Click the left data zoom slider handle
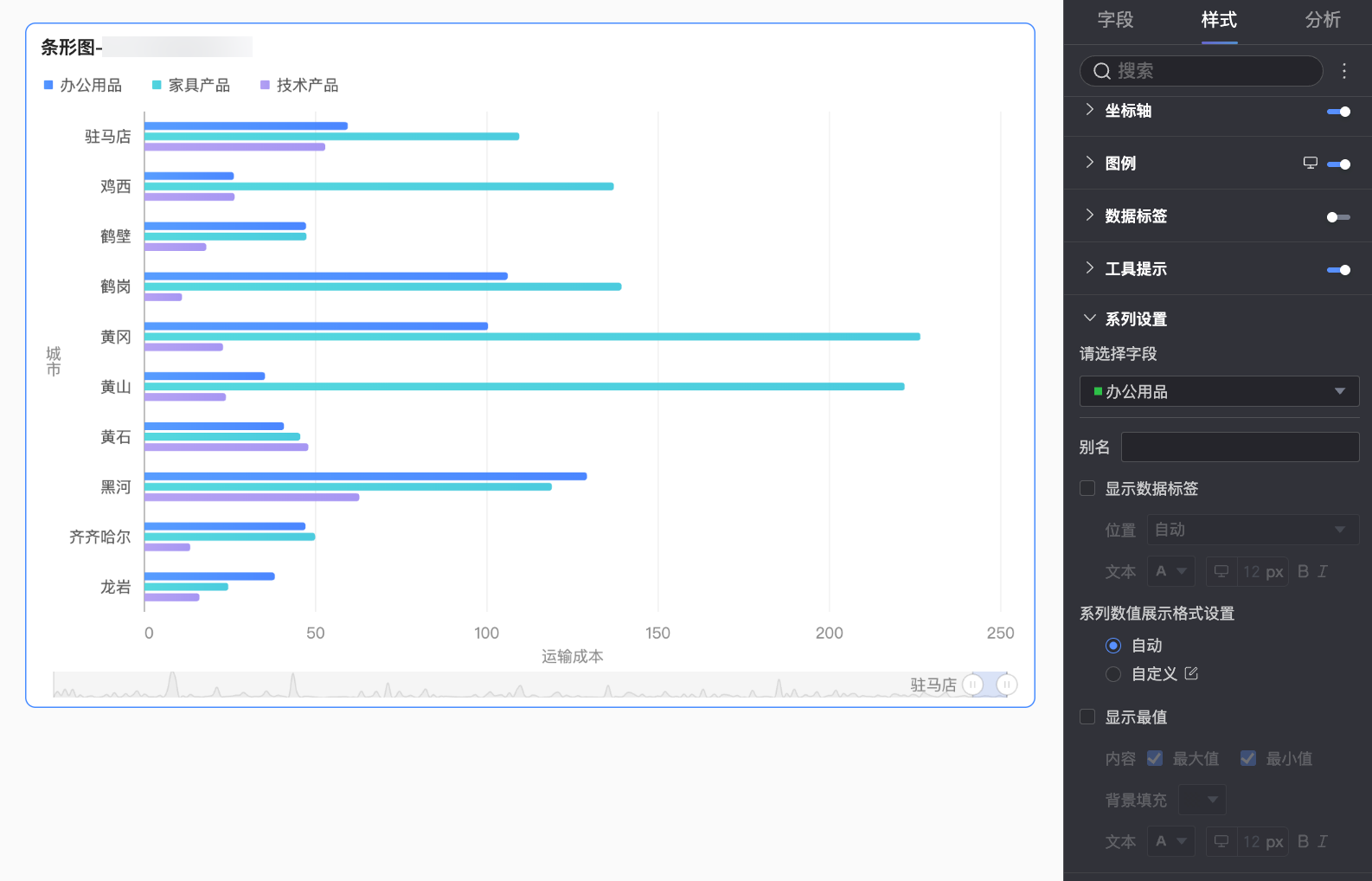 pos(973,685)
